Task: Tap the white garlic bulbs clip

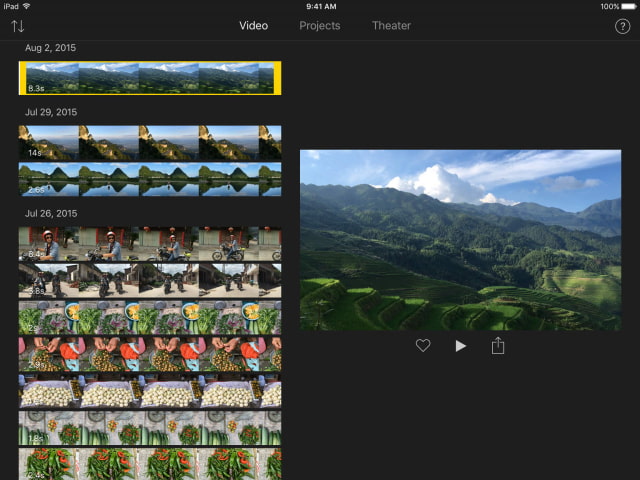Action: (x=150, y=392)
